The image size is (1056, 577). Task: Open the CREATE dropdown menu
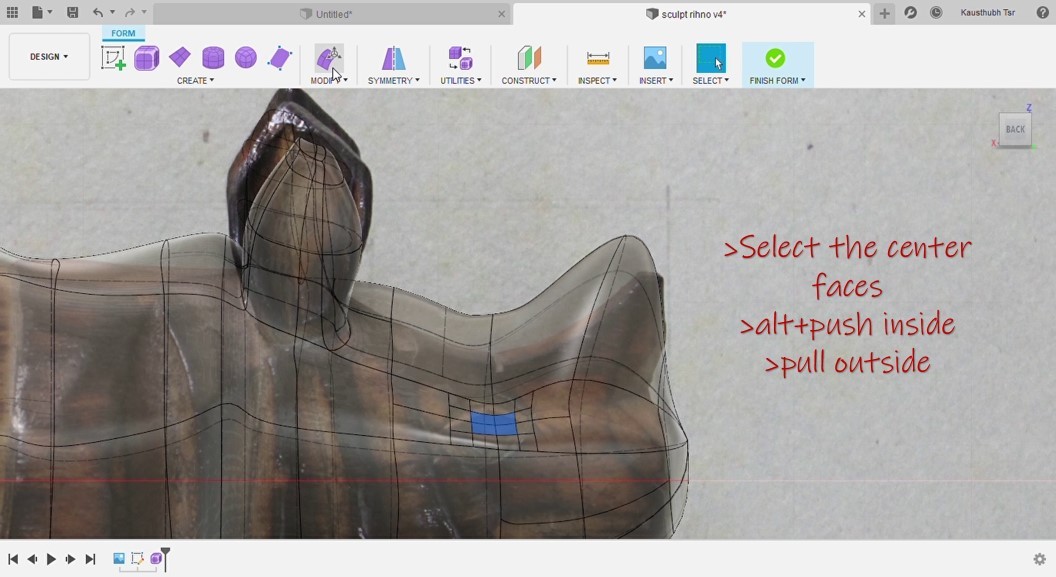coord(195,80)
